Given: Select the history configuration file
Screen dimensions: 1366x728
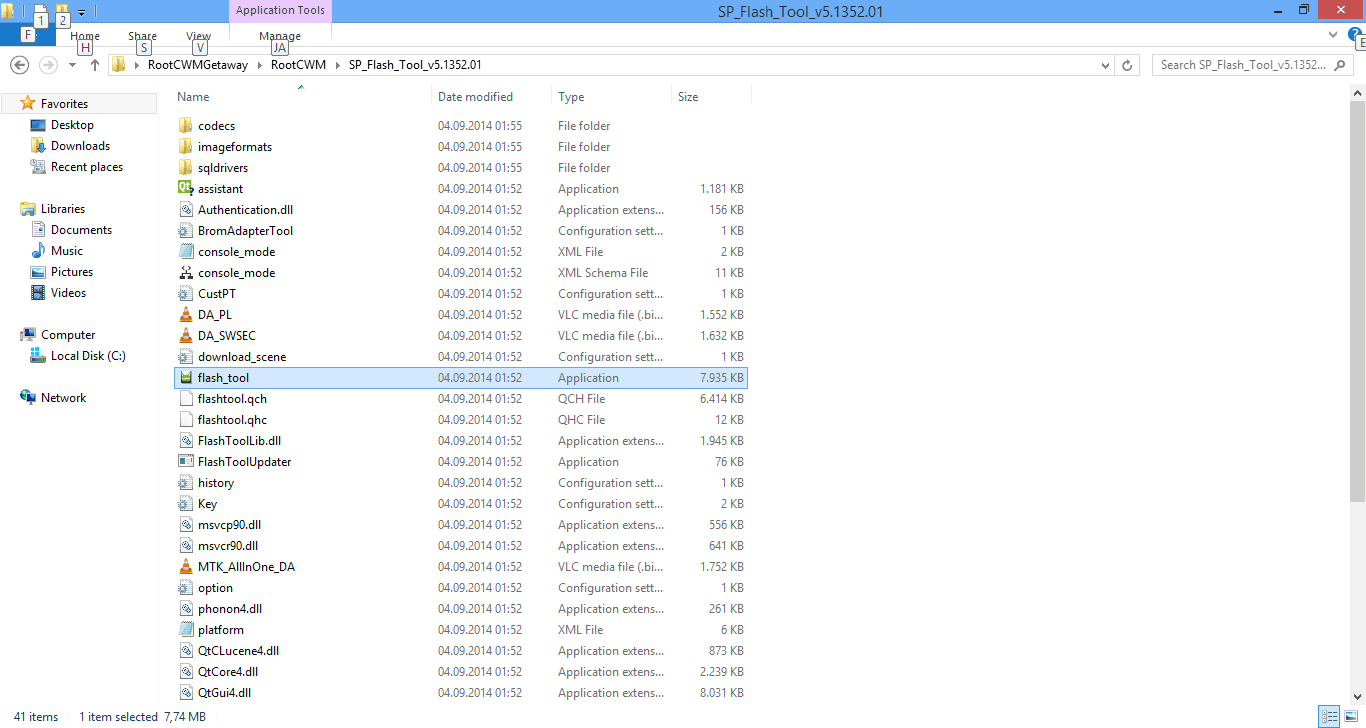Looking at the screenshot, I should [x=461, y=483].
